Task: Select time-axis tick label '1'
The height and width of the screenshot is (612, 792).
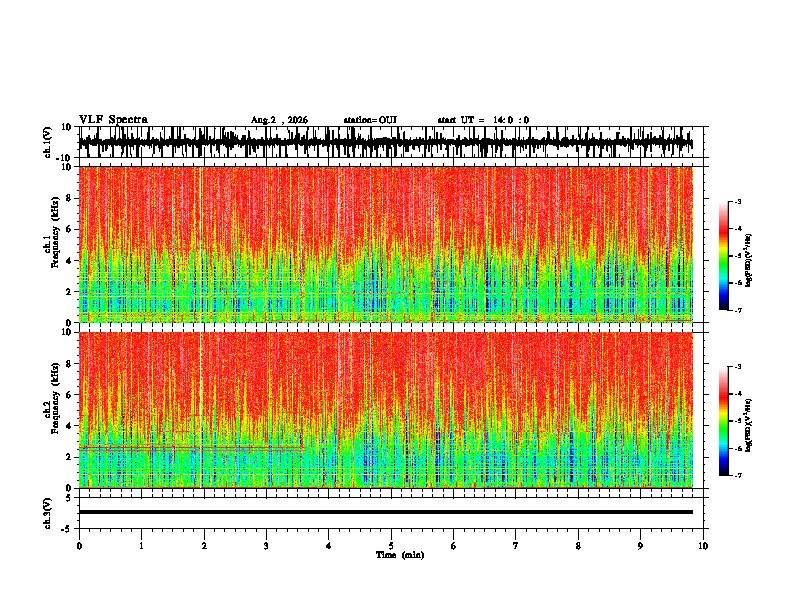Action: 142,546
